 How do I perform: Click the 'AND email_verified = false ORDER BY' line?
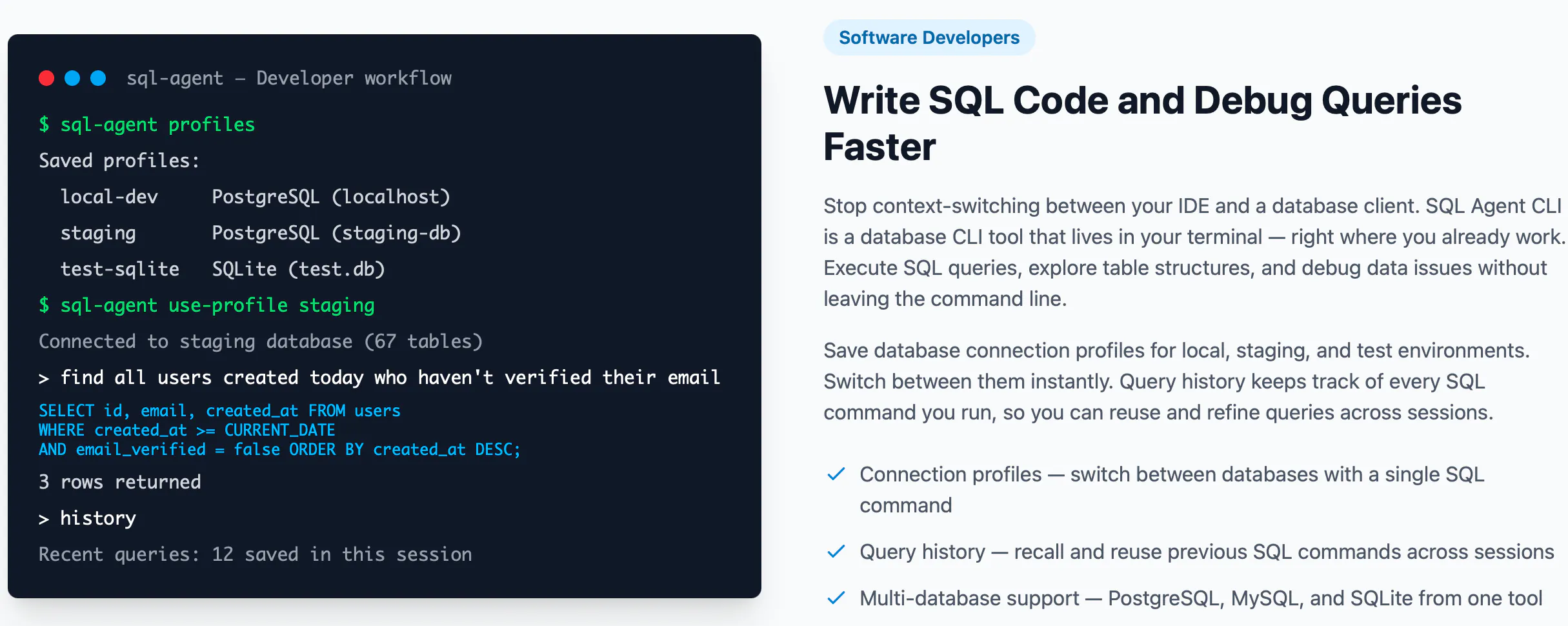click(x=279, y=450)
